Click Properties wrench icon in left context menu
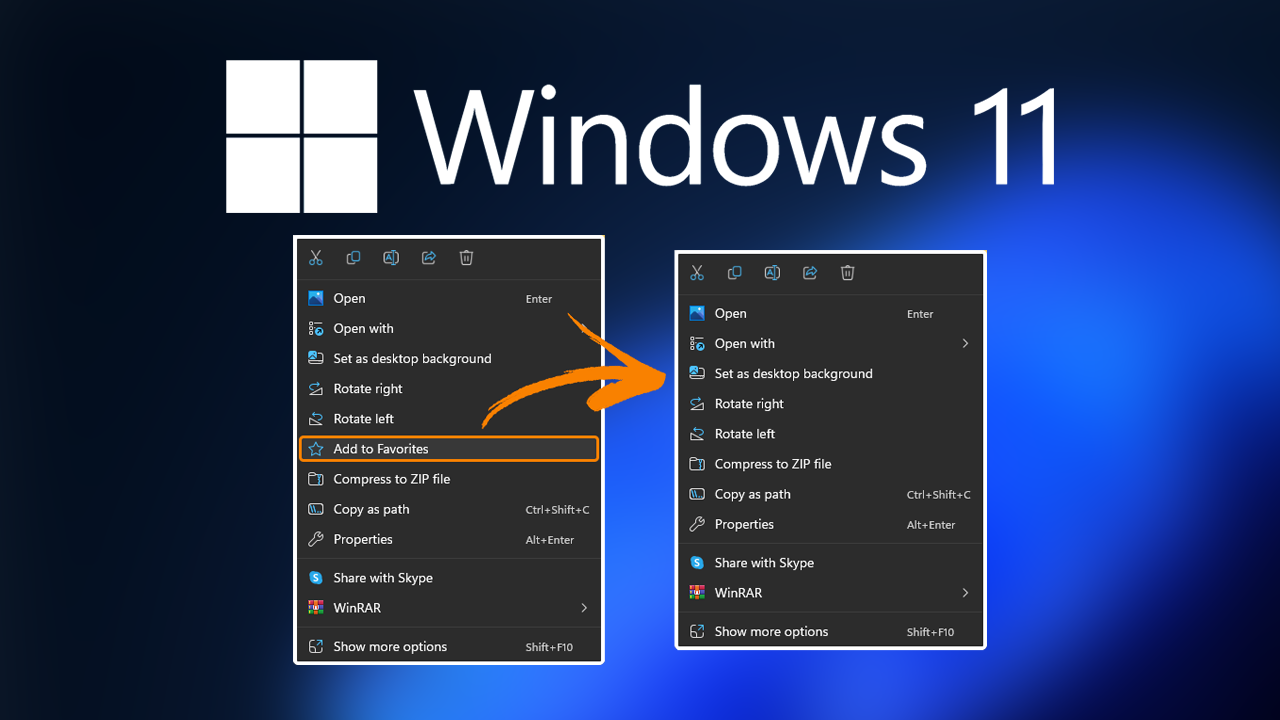 (x=316, y=539)
